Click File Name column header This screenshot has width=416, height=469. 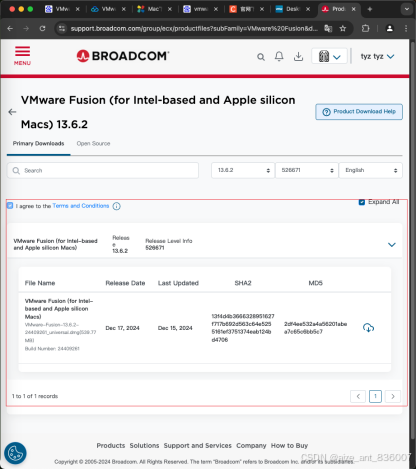tap(40, 283)
